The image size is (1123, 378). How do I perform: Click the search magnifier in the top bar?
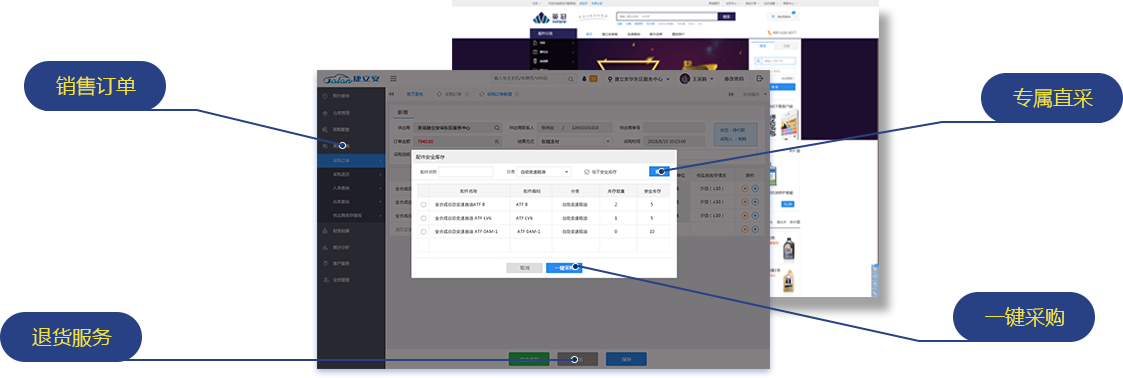[572, 79]
